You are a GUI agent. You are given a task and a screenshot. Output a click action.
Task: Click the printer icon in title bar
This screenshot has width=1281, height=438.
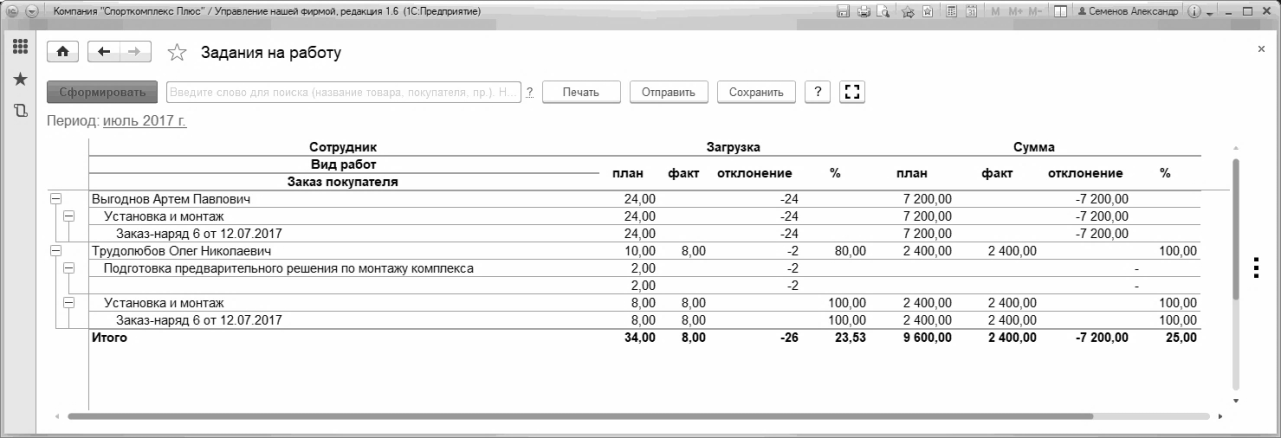click(x=864, y=11)
